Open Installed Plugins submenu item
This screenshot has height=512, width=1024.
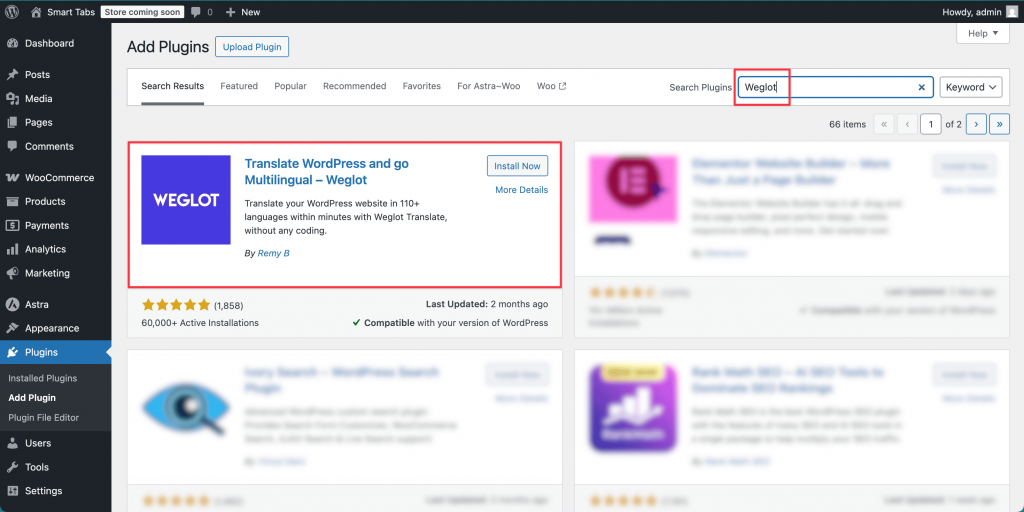42,378
